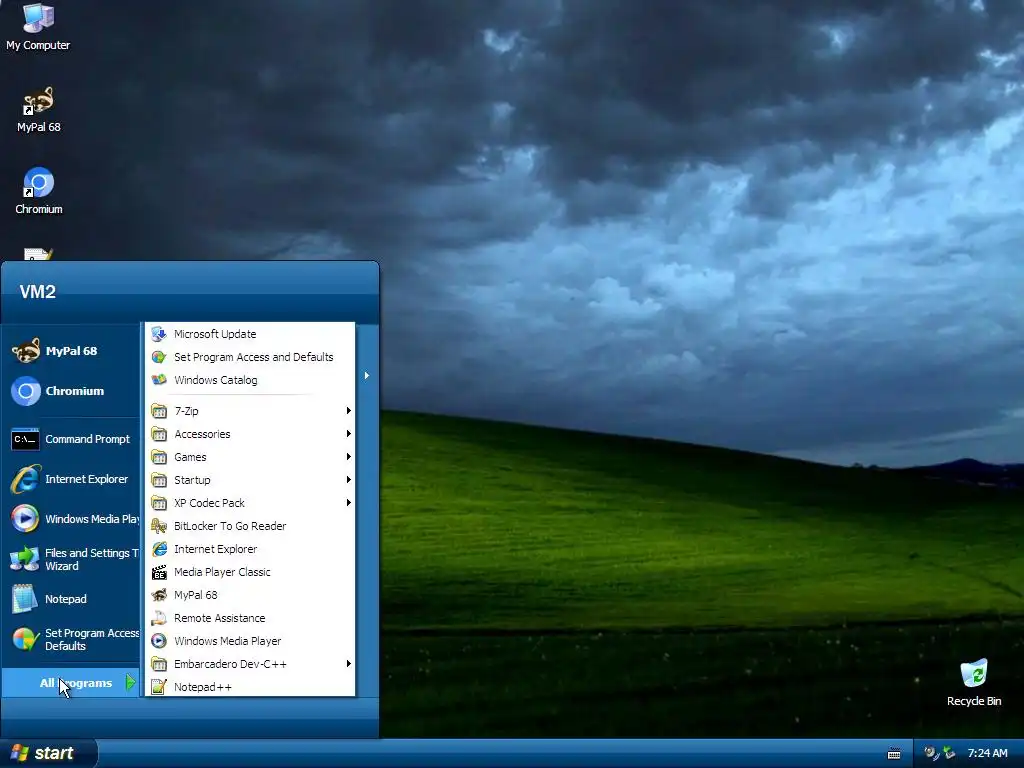Image resolution: width=1024 pixels, height=768 pixels.
Task: Open Set Program Access and Defaults in left column
Action: (71, 639)
